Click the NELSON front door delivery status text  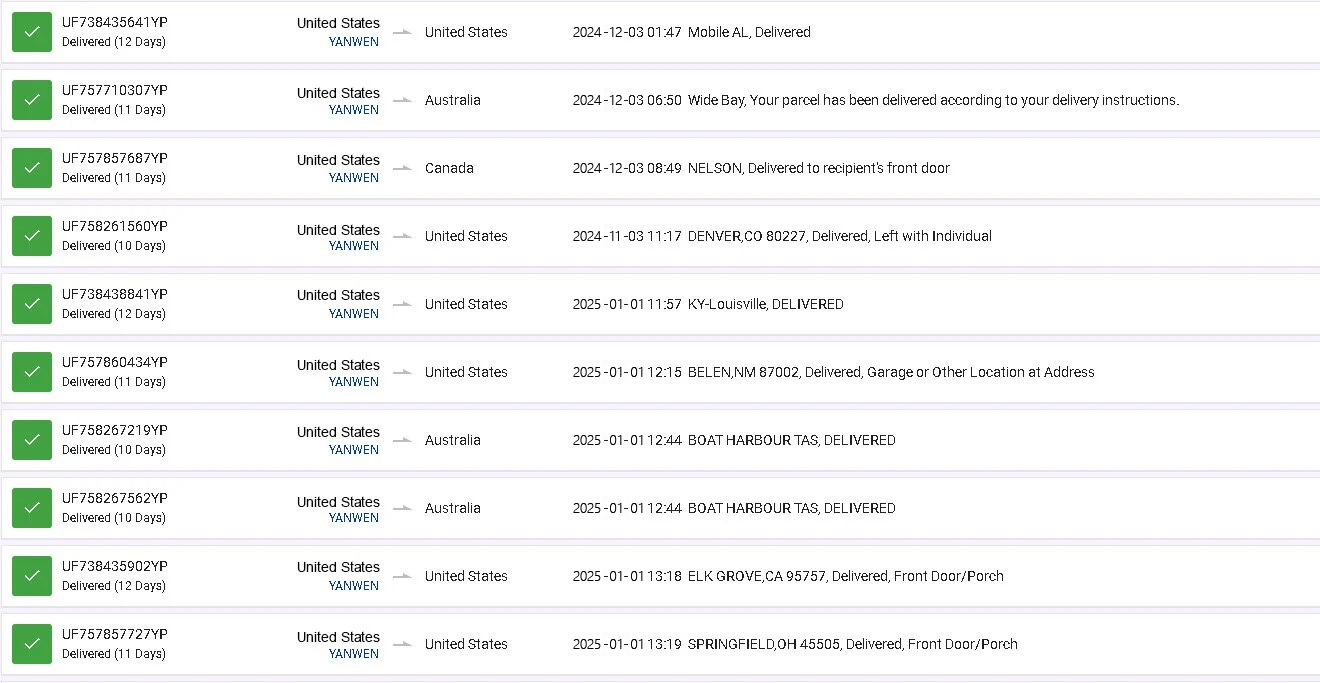click(818, 168)
